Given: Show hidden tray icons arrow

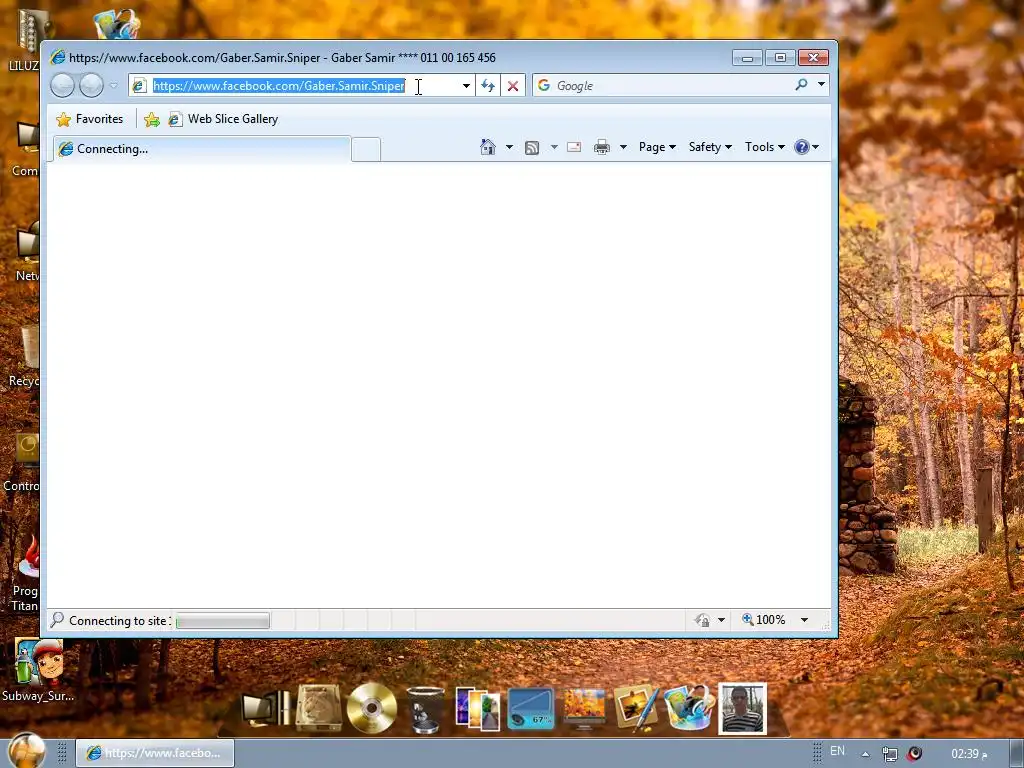Looking at the screenshot, I should [865, 754].
